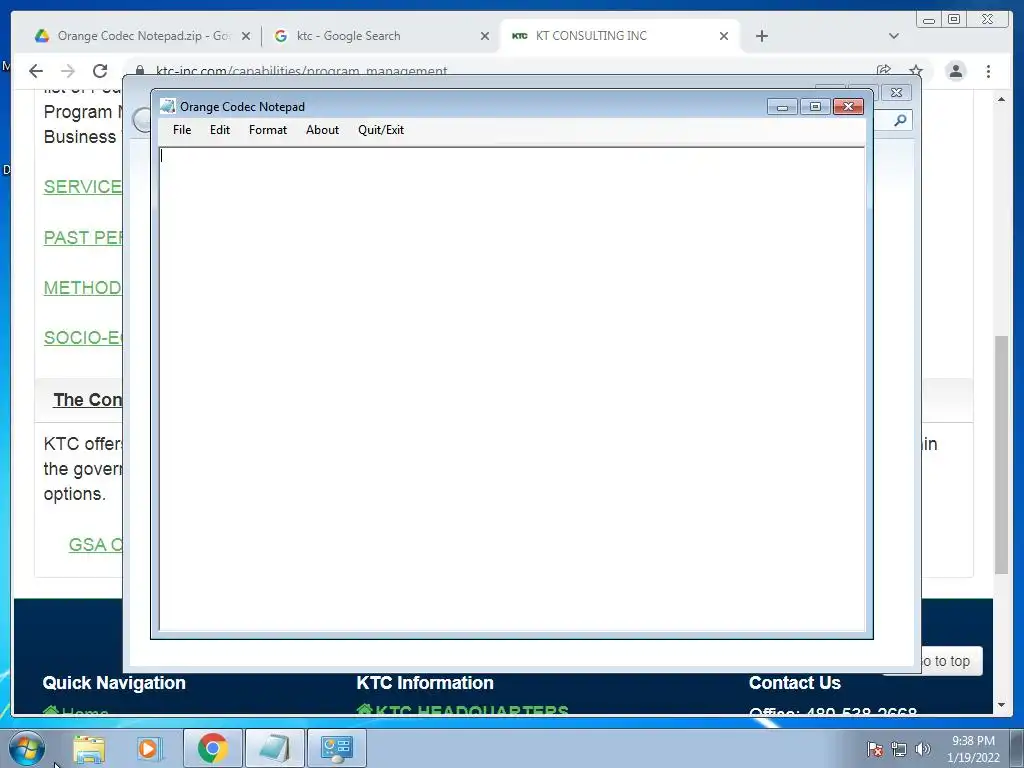
Task: Click inside the notepad text area
Action: point(512,389)
